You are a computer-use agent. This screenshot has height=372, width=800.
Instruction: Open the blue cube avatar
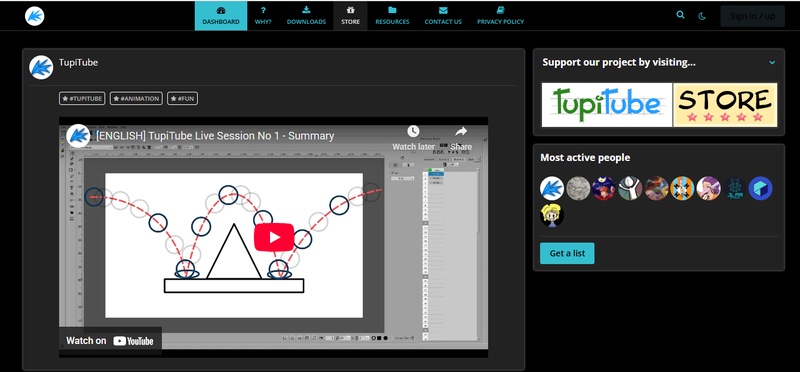[x=761, y=188]
